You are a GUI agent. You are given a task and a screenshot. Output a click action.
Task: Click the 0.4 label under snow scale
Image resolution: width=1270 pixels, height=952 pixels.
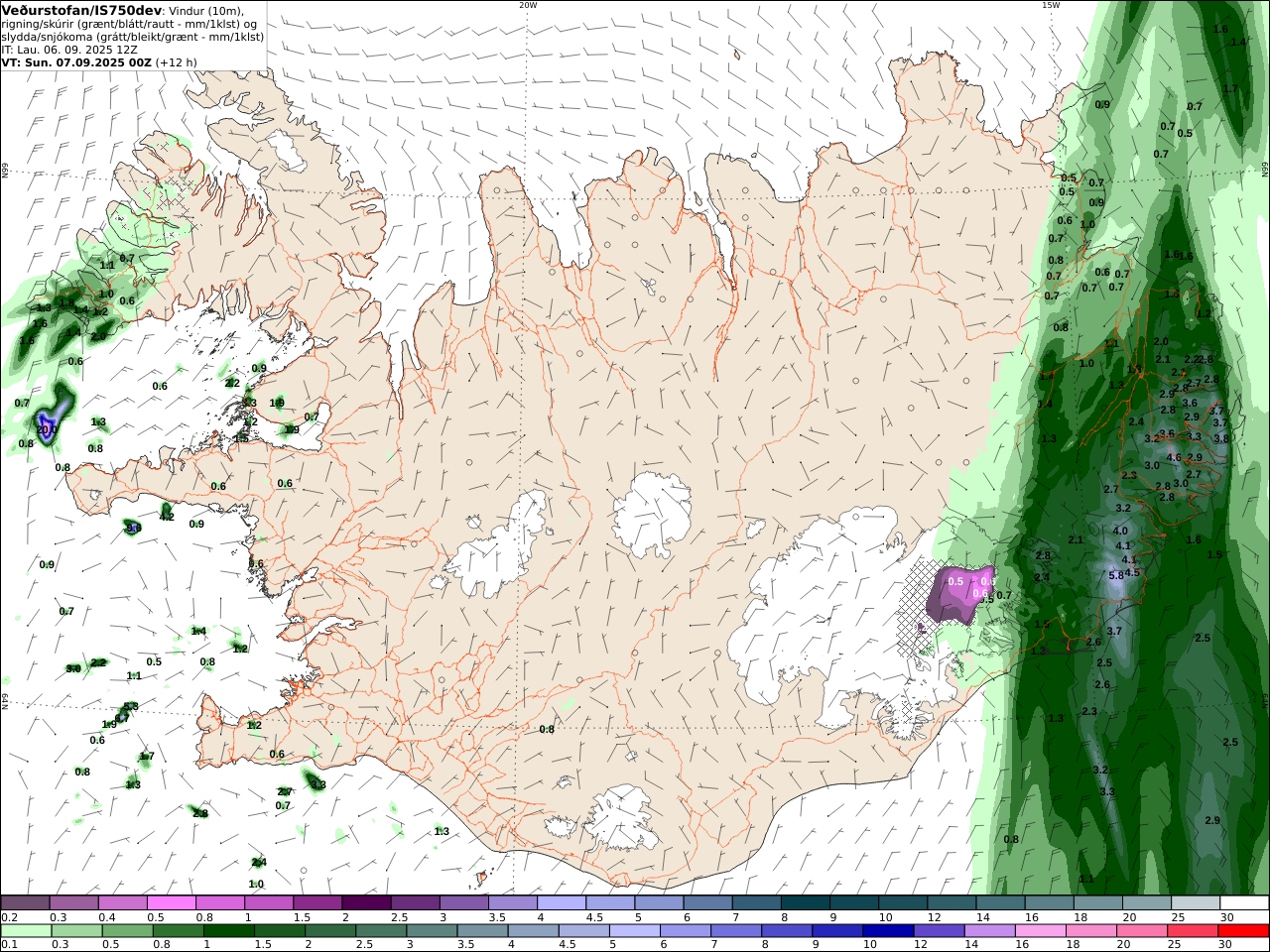107,917
